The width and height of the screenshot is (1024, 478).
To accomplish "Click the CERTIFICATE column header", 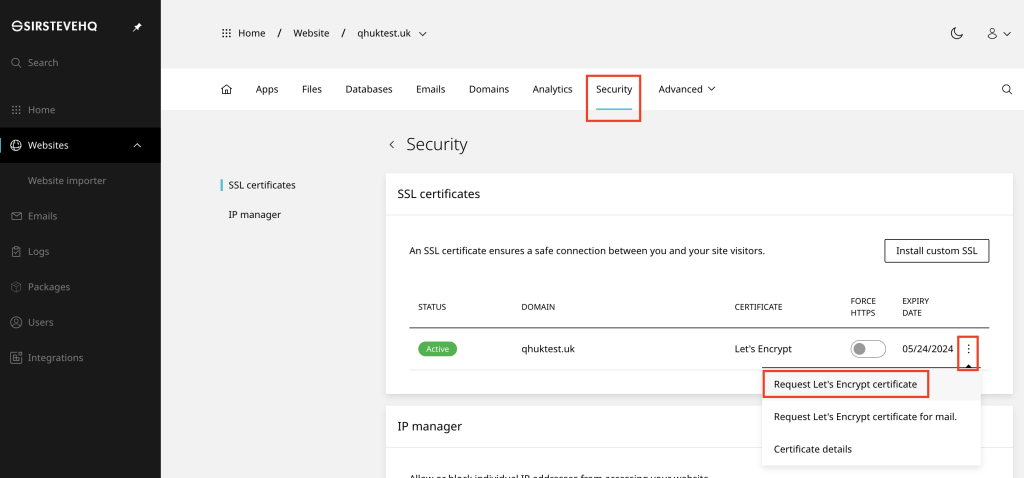I will [x=758, y=307].
